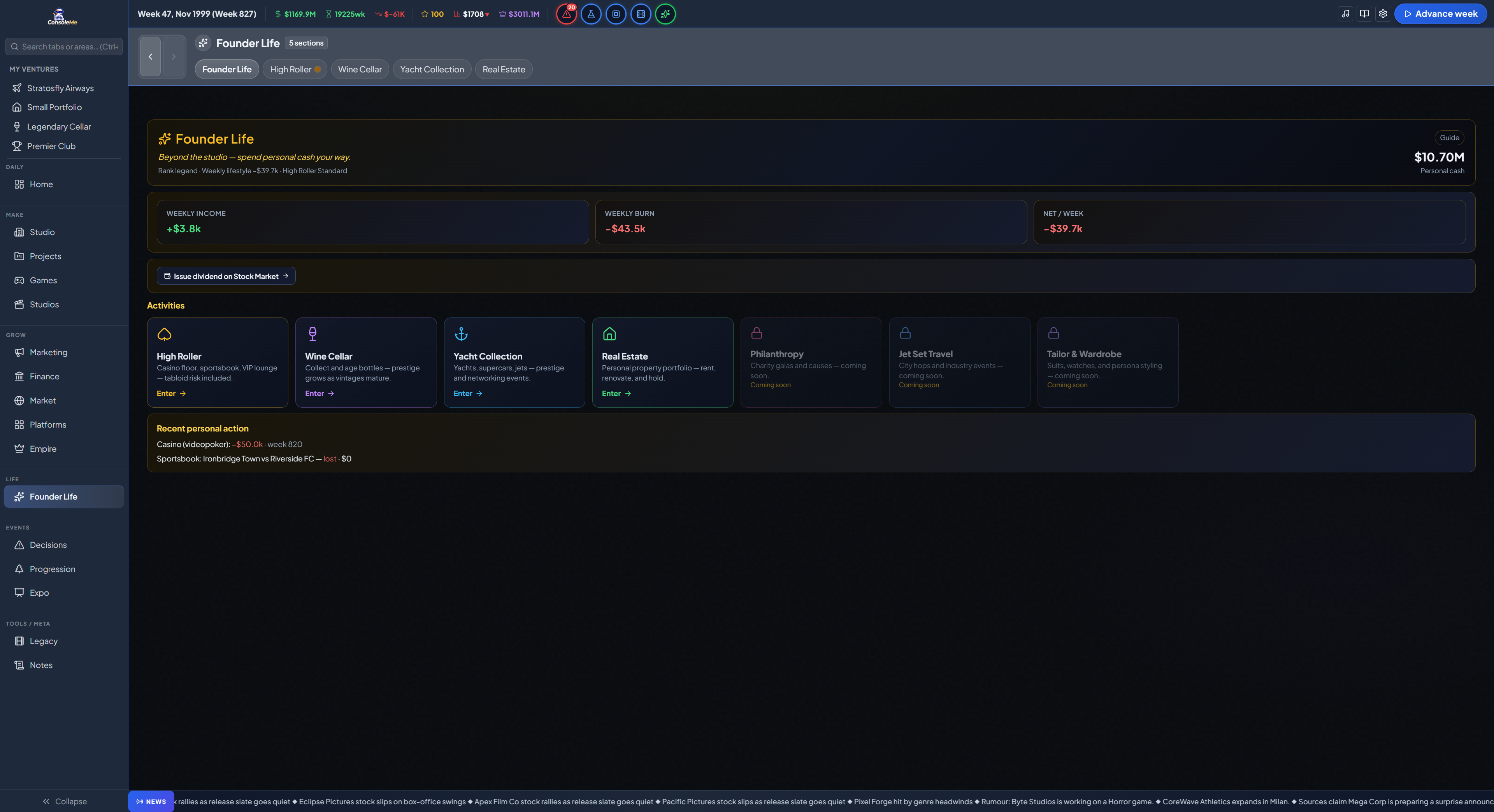The height and width of the screenshot is (812, 1494).
Task: Click the 5 sections badge
Action: 306,43
